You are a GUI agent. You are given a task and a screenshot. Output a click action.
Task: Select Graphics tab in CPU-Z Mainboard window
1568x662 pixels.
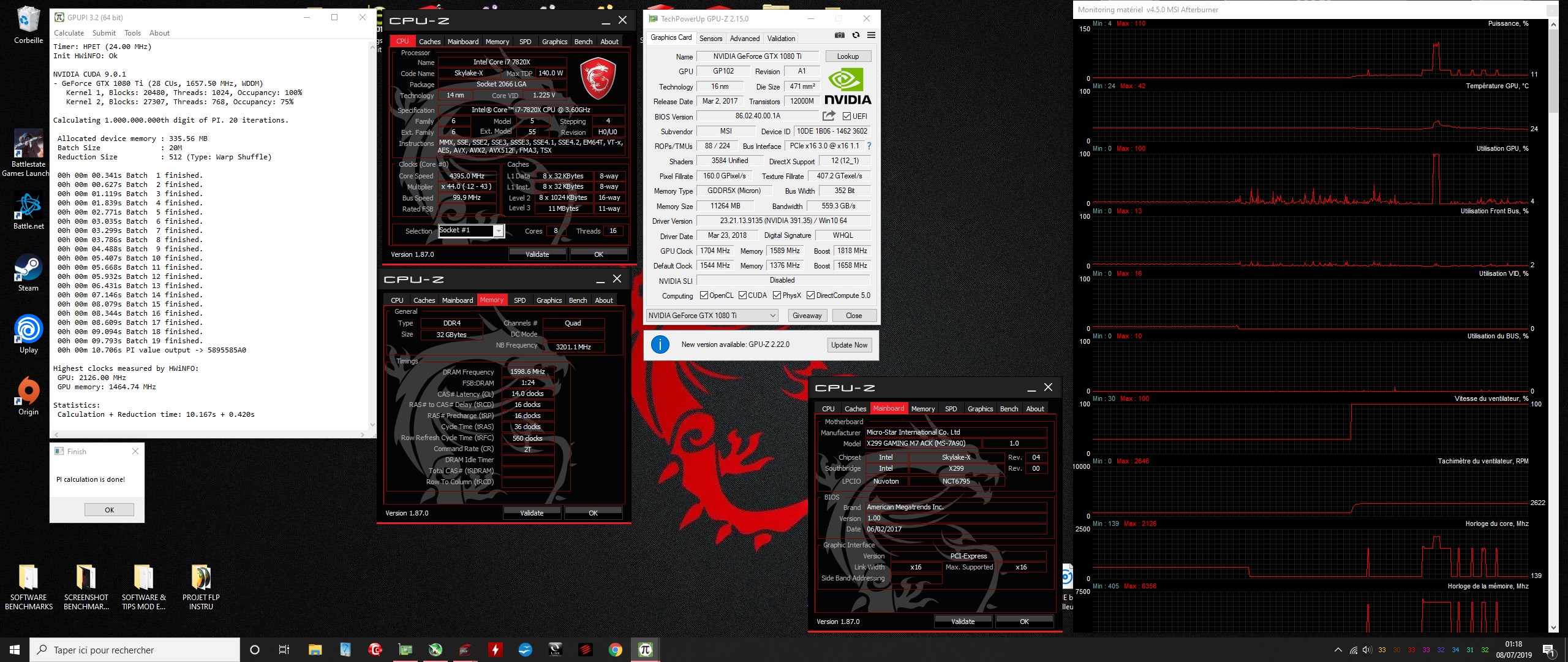pyautogui.click(x=980, y=409)
